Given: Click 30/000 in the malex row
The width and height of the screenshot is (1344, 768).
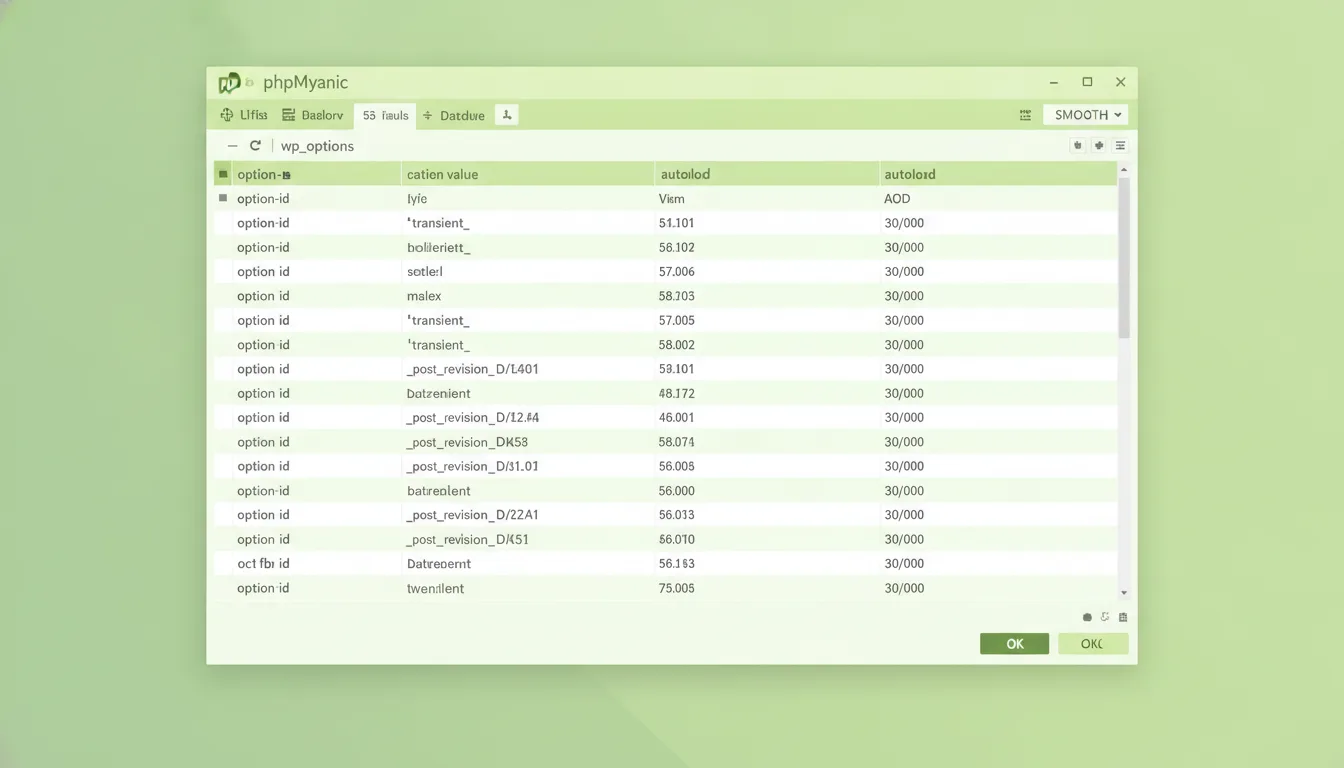Looking at the screenshot, I should pos(904,296).
